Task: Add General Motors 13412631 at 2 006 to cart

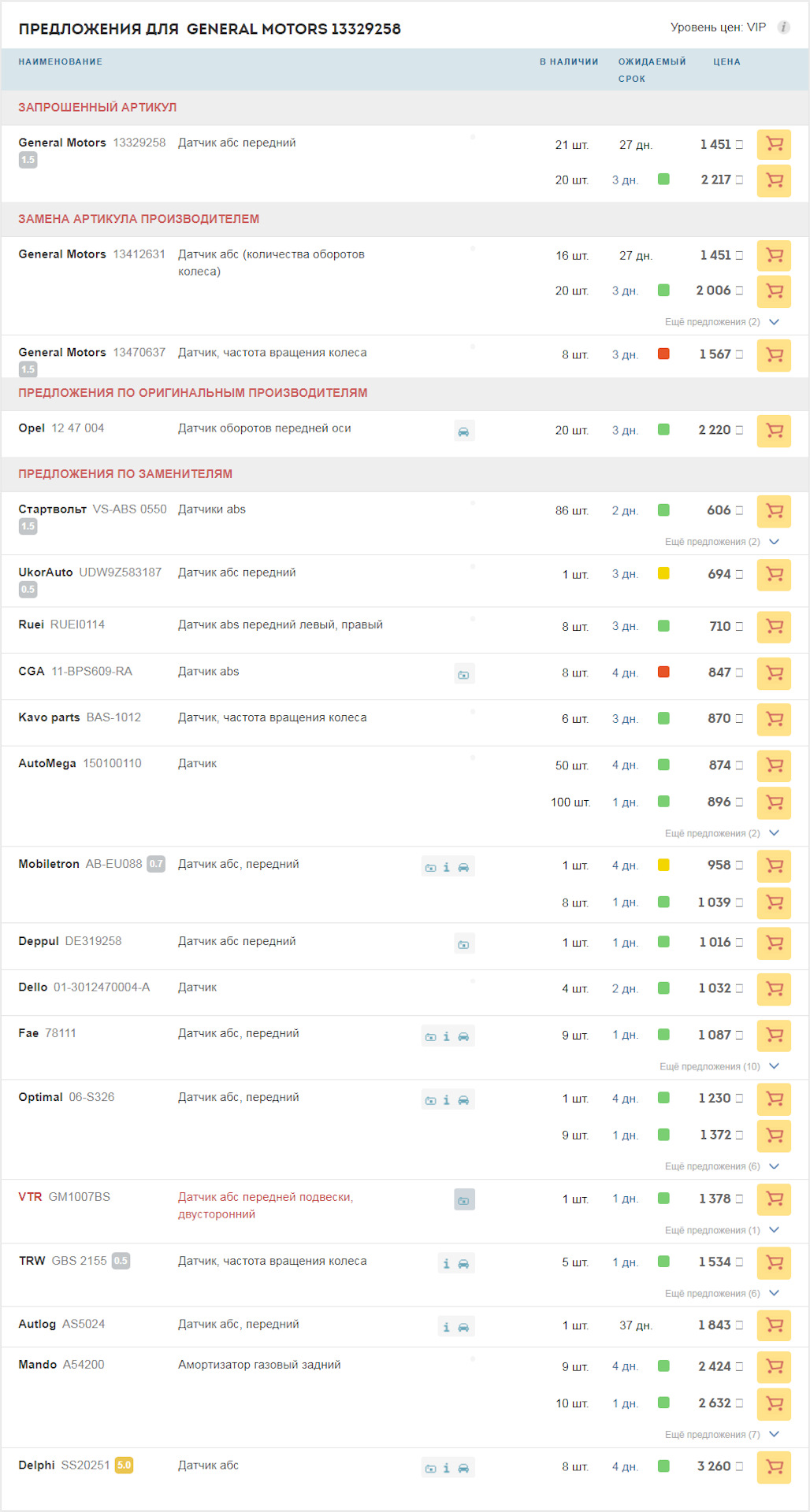Action: click(774, 291)
